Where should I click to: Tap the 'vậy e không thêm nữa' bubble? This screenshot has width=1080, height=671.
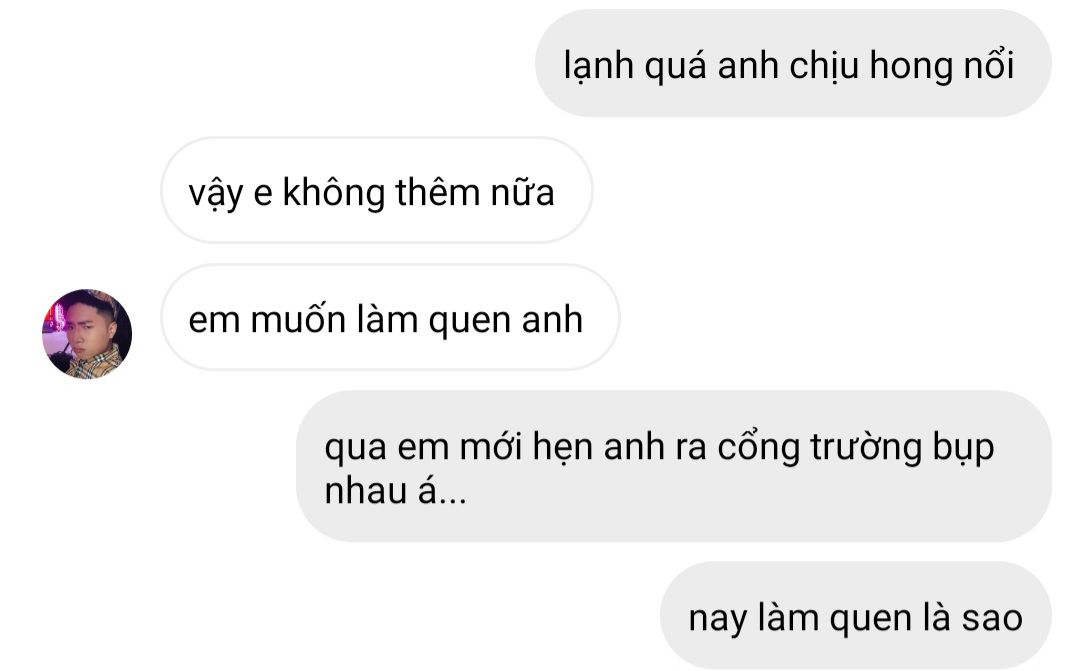(x=377, y=190)
